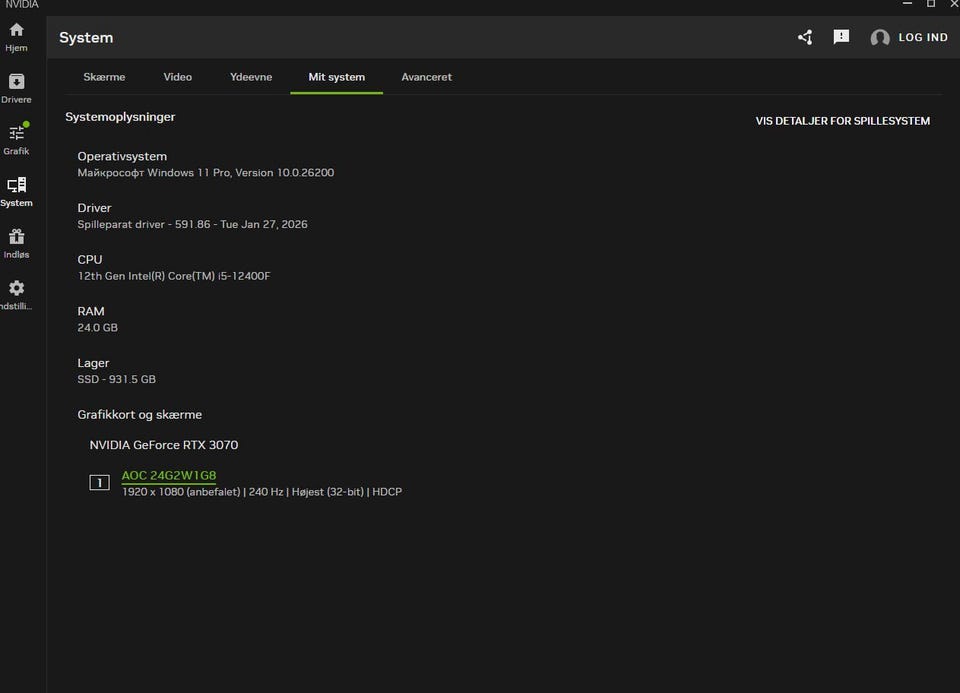Open the AOC 24G2W1G8 monitor link

pyautogui.click(x=169, y=476)
